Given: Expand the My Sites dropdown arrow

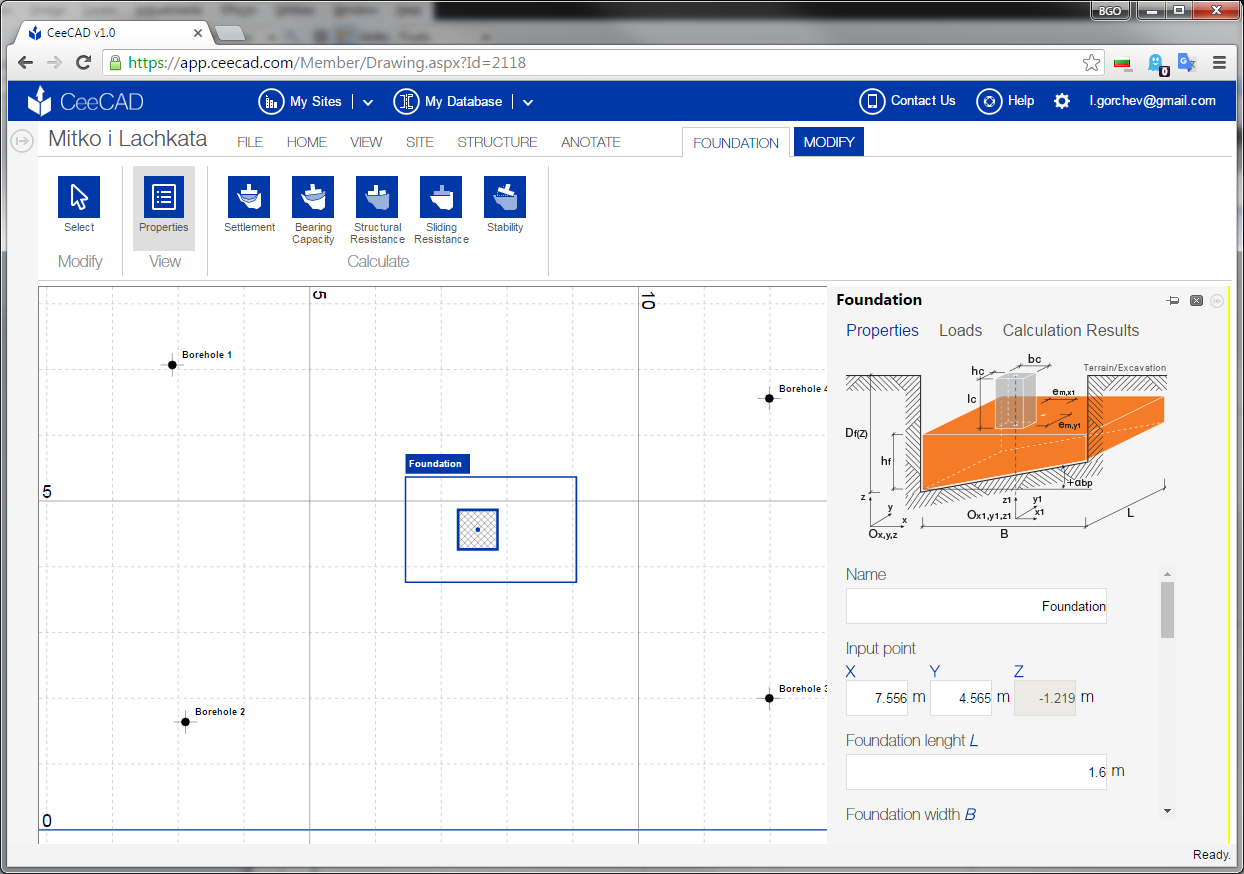Looking at the screenshot, I should 368,102.
